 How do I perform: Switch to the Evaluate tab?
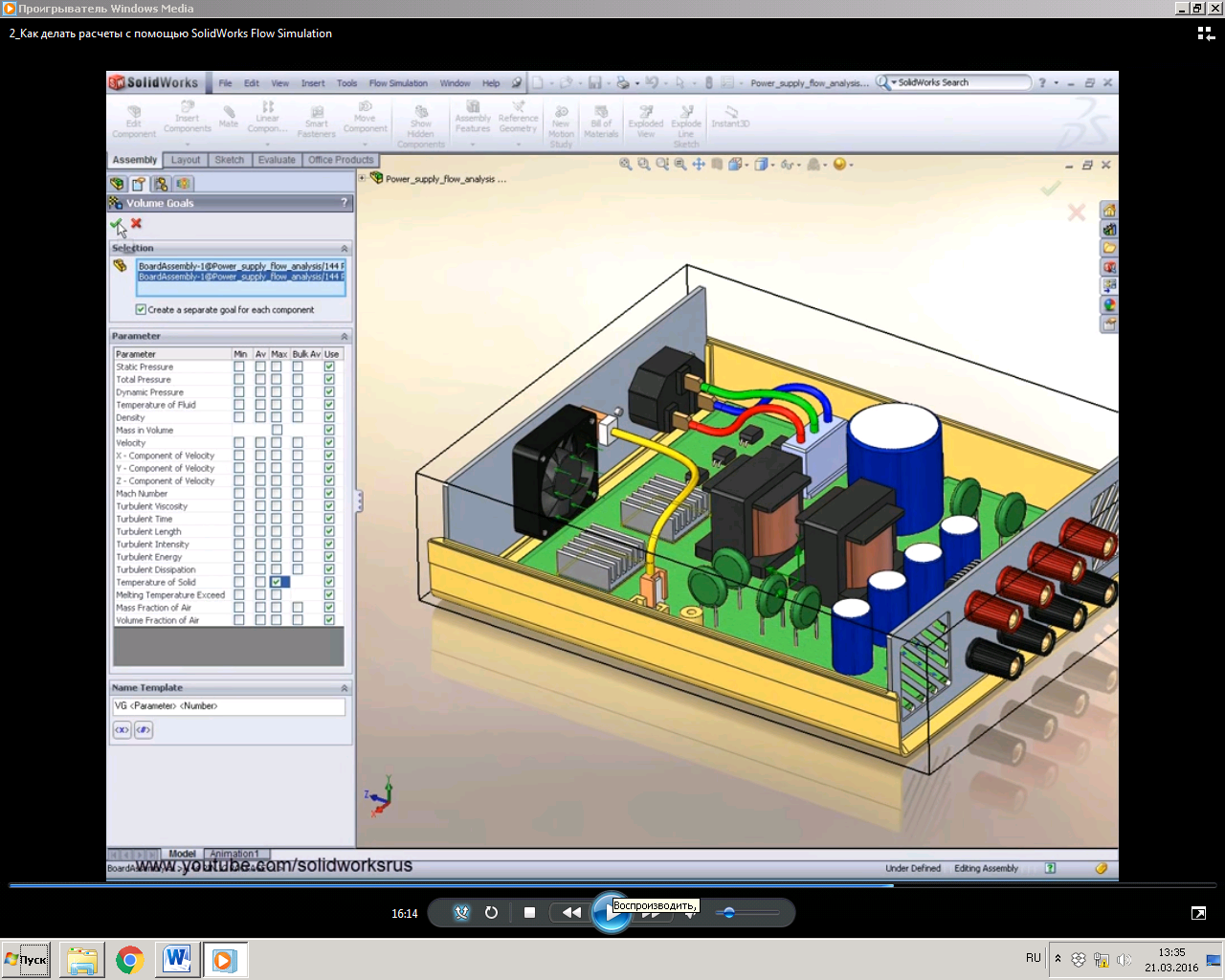(x=277, y=160)
